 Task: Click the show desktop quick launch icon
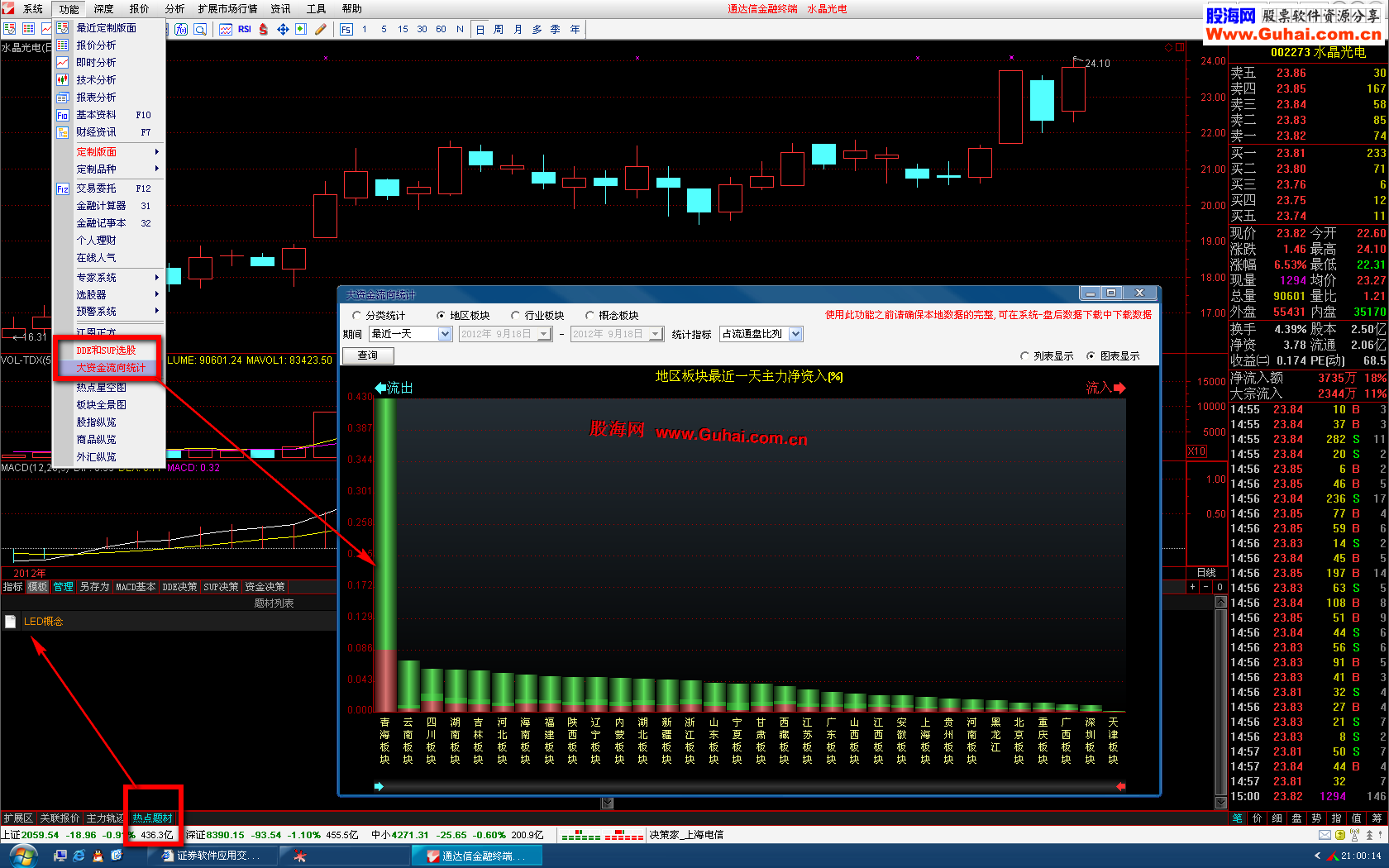pyautogui.click(x=60, y=856)
